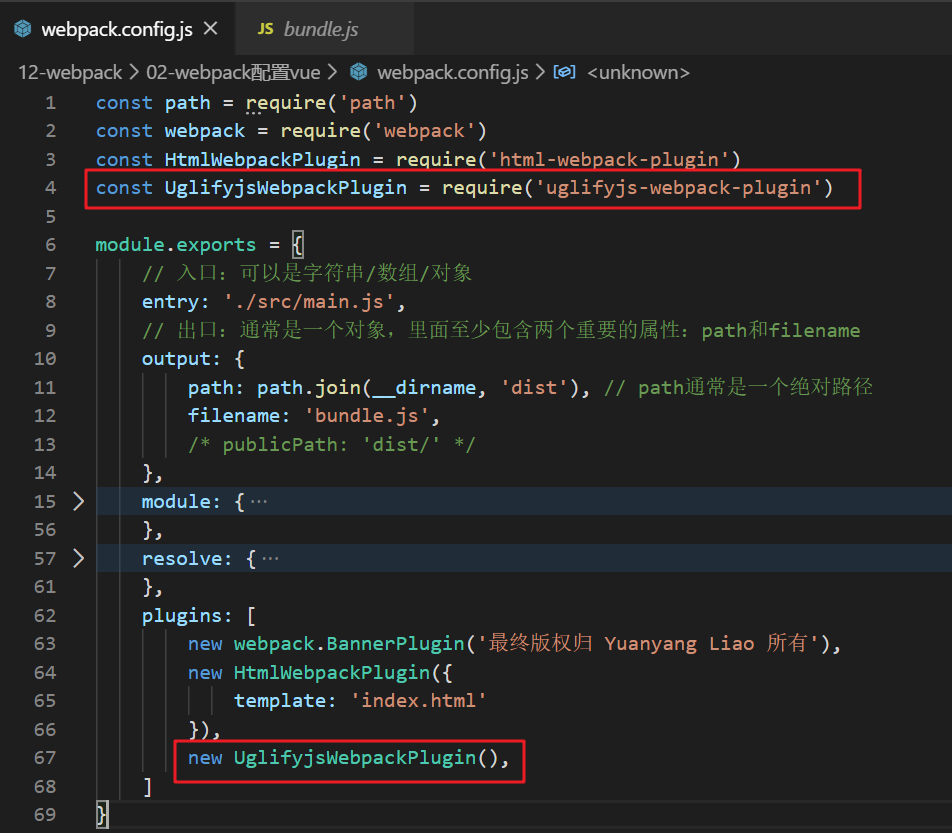Click webpack.config.js in the breadcrumb trail
Image resolution: width=952 pixels, height=833 pixels.
pyautogui.click(x=452, y=72)
